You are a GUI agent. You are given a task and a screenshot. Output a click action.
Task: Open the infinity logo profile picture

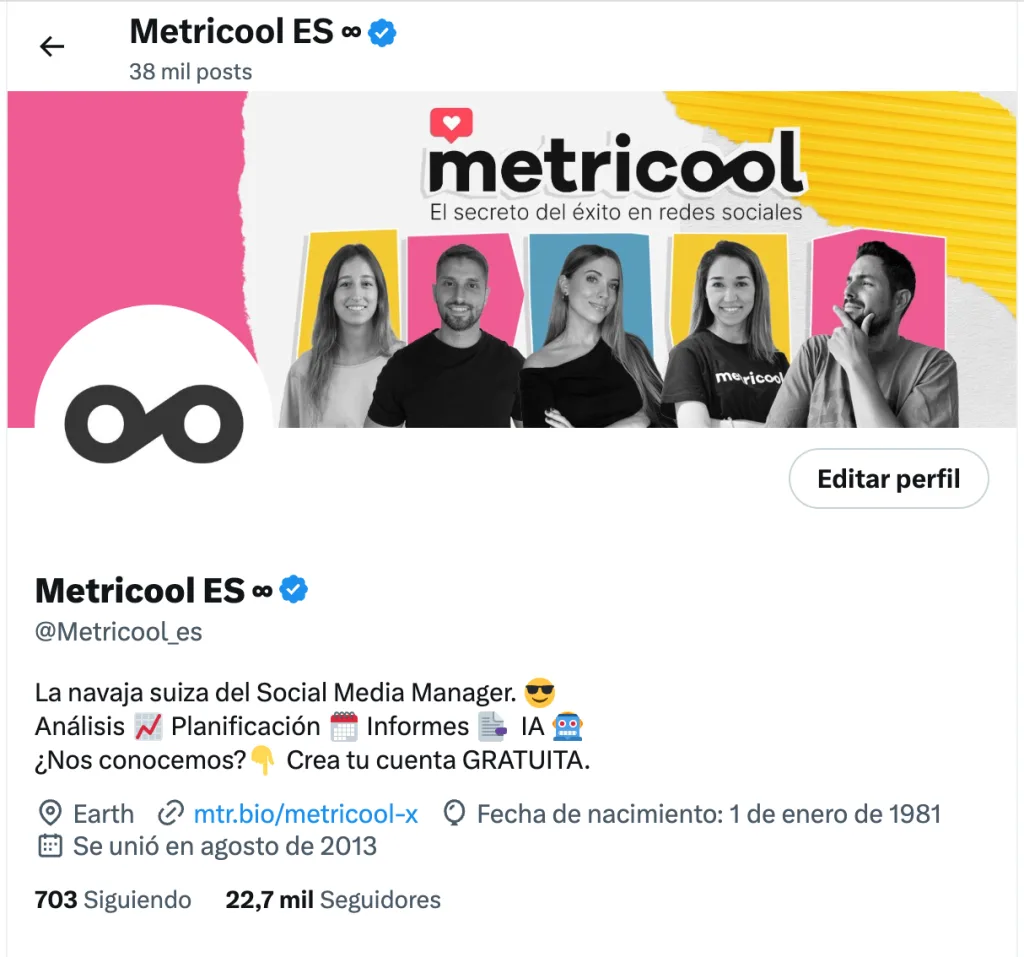pyautogui.click(x=154, y=424)
